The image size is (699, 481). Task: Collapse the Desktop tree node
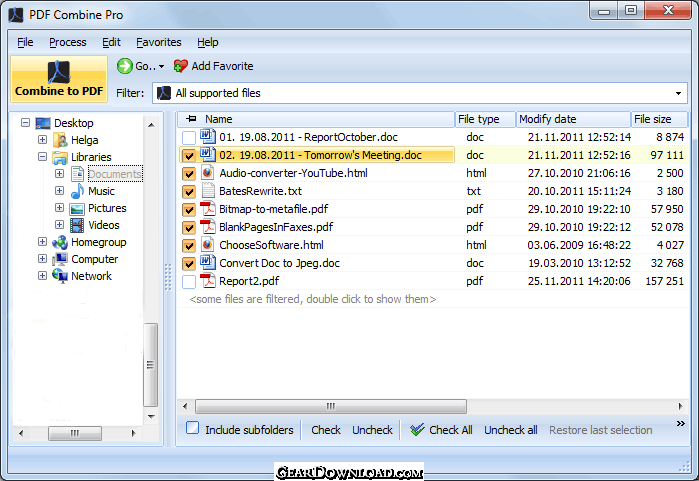point(25,123)
